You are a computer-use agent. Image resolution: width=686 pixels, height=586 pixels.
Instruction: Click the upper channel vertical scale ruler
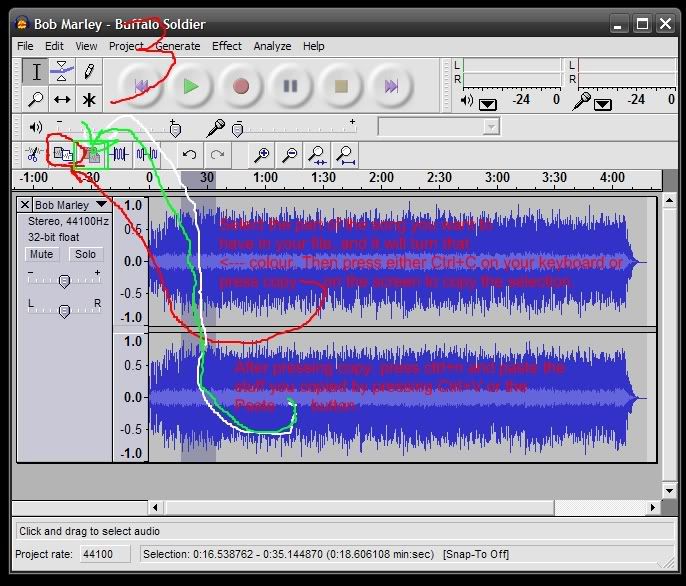point(131,261)
